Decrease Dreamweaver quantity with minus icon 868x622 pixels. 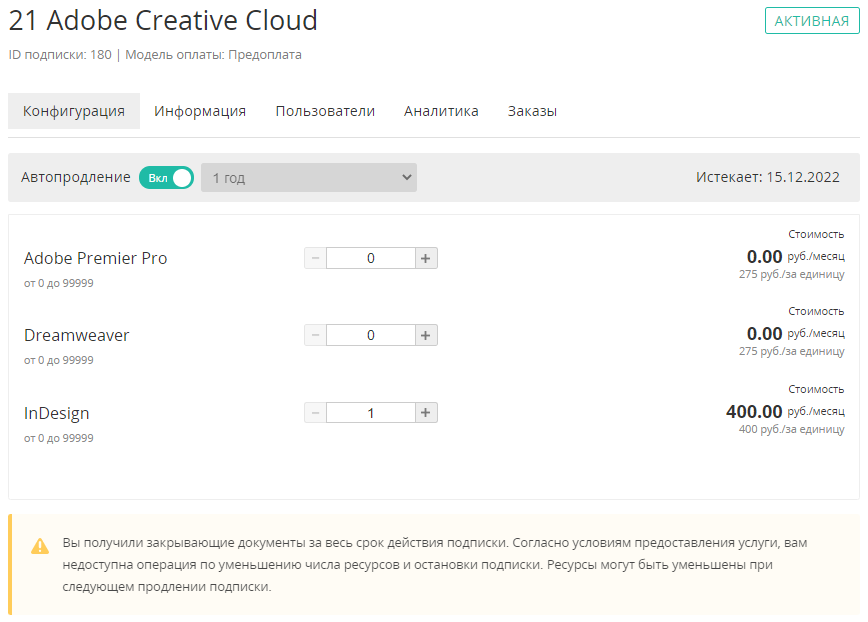(x=315, y=335)
